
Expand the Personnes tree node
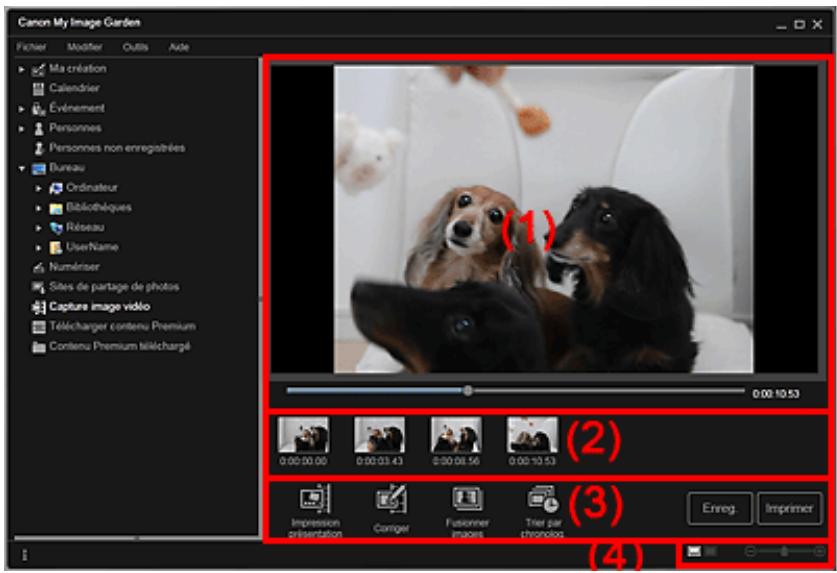[x=21, y=129]
